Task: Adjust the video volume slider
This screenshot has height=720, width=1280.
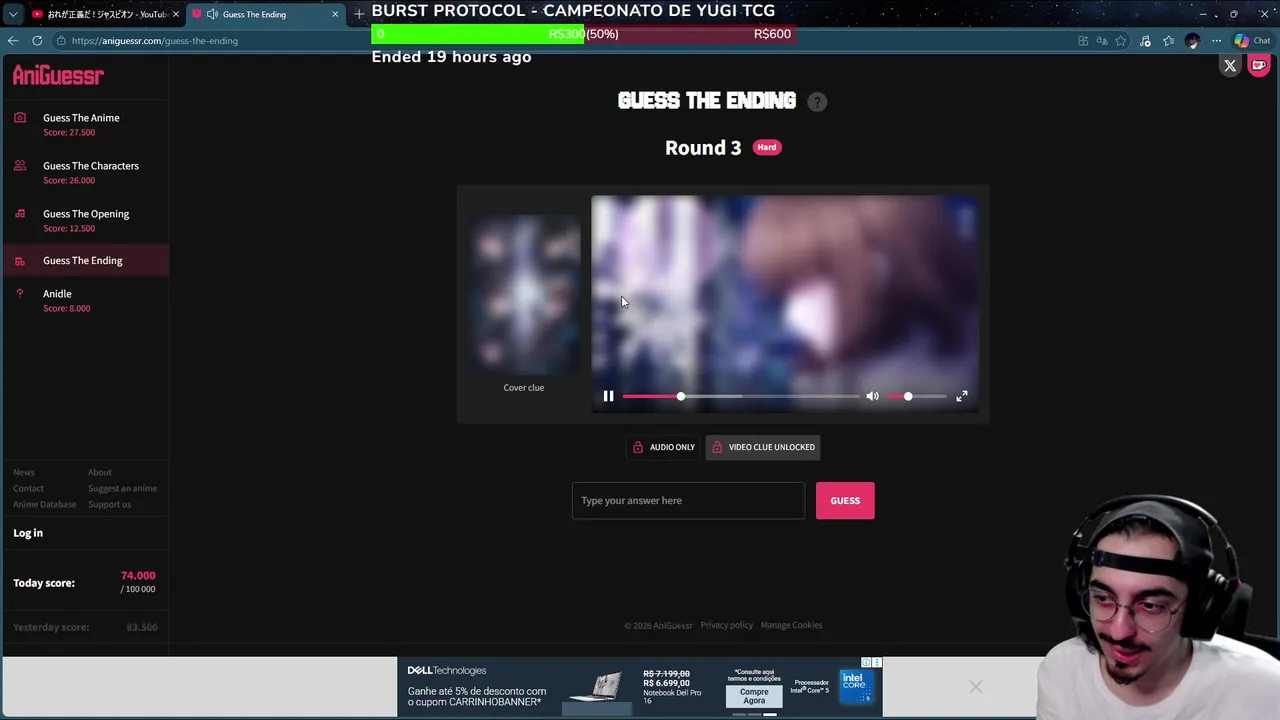Action: click(917, 397)
